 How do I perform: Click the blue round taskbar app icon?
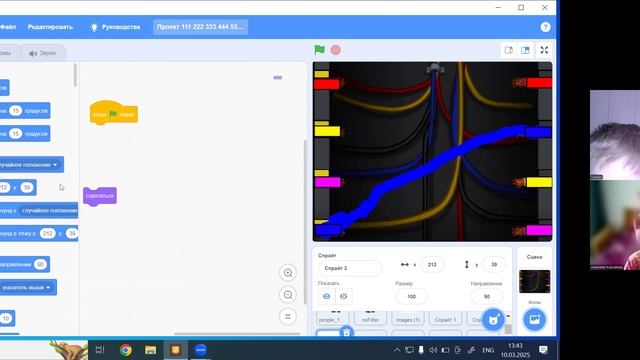point(200,350)
